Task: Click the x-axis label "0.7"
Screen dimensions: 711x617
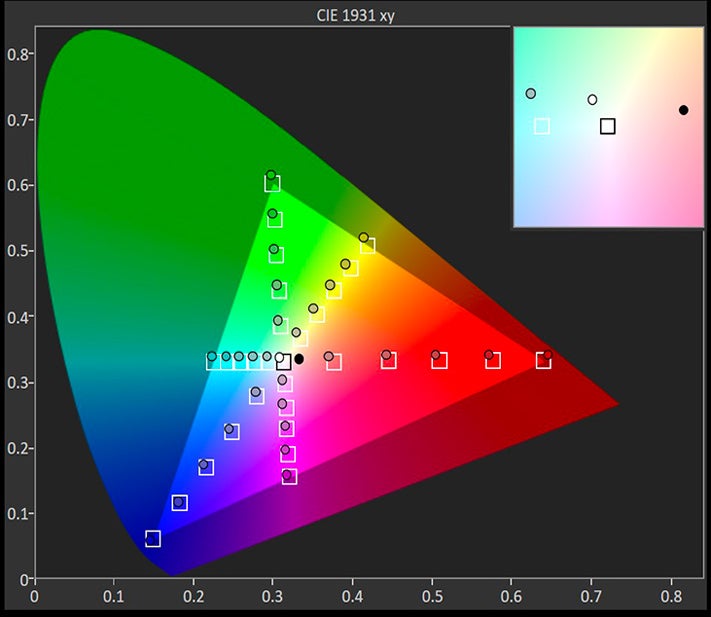Action: [591, 597]
